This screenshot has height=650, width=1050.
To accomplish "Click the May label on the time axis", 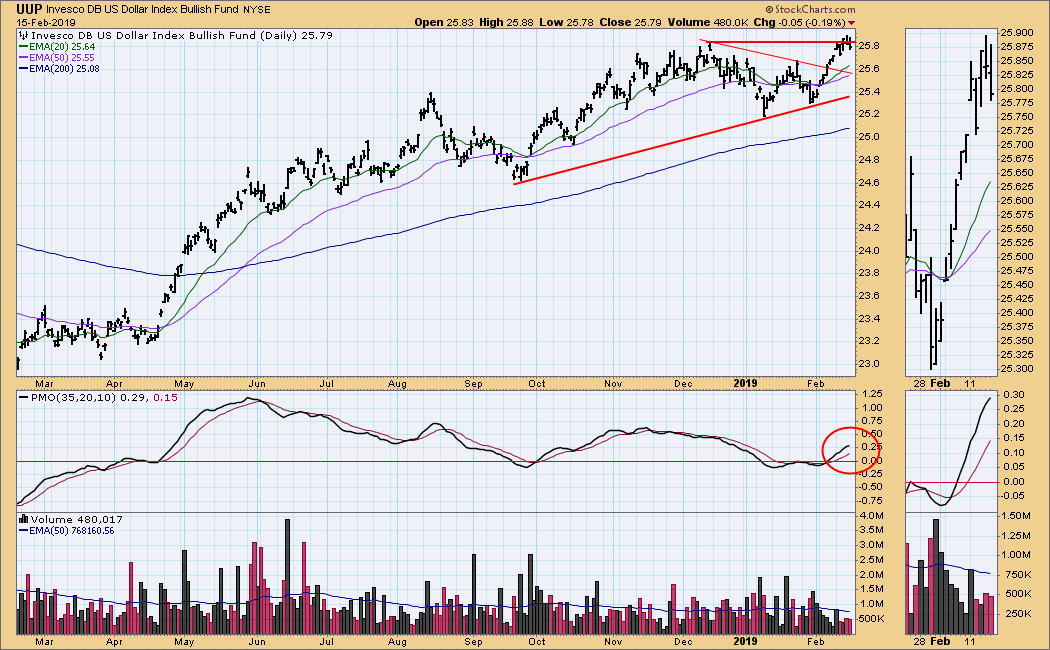I will coord(183,382).
